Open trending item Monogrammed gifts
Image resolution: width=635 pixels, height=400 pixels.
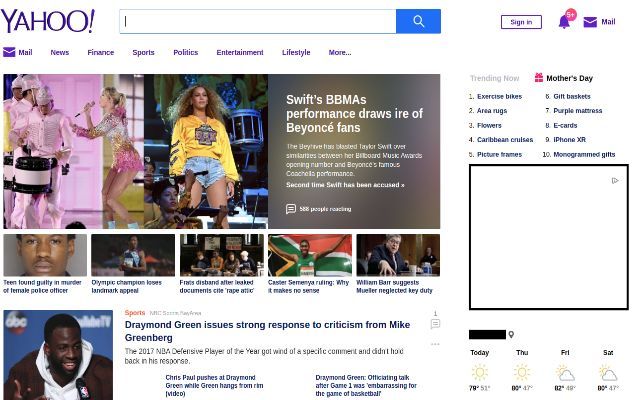pyautogui.click(x=584, y=155)
